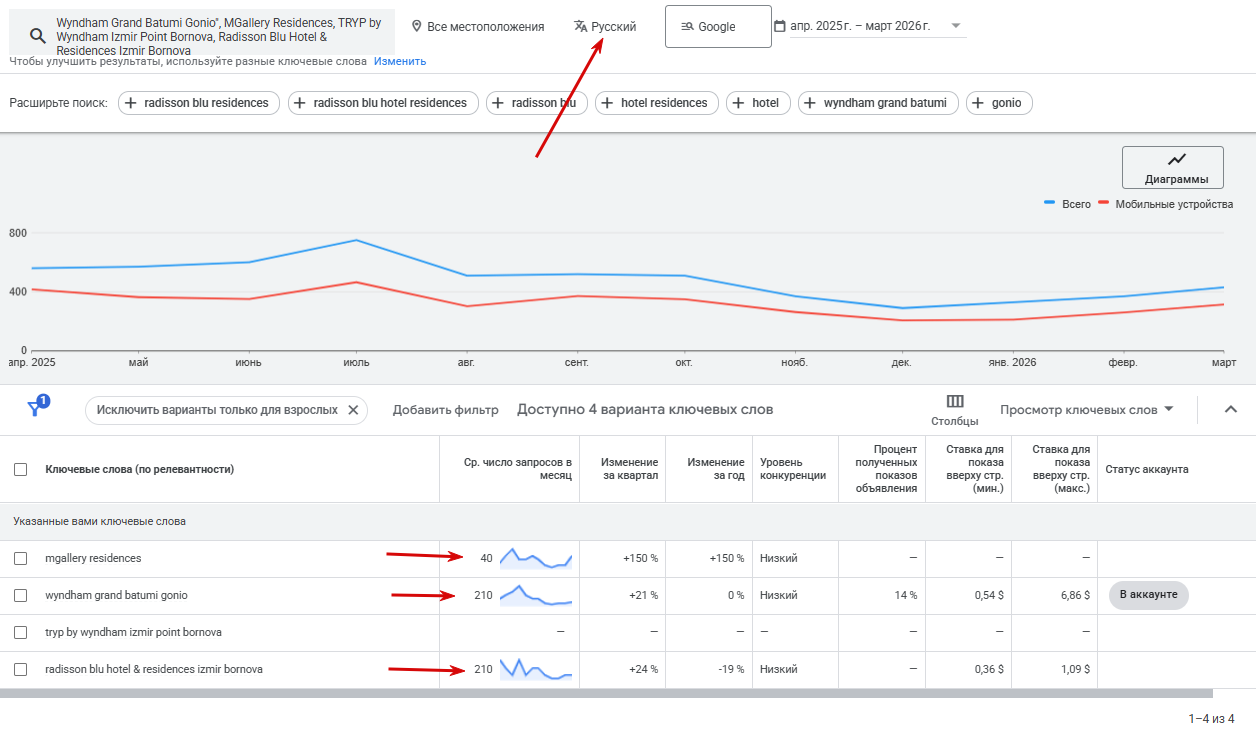The image size is (1256, 732).
Task: Click the calendar icon by date range
Action: [x=780, y=26]
